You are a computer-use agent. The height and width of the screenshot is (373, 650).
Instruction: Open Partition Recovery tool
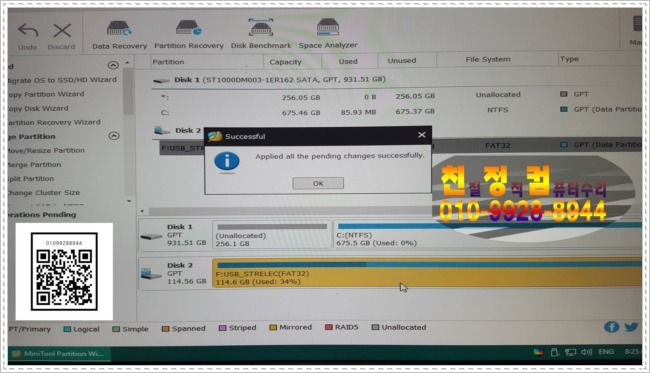tap(189, 35)
